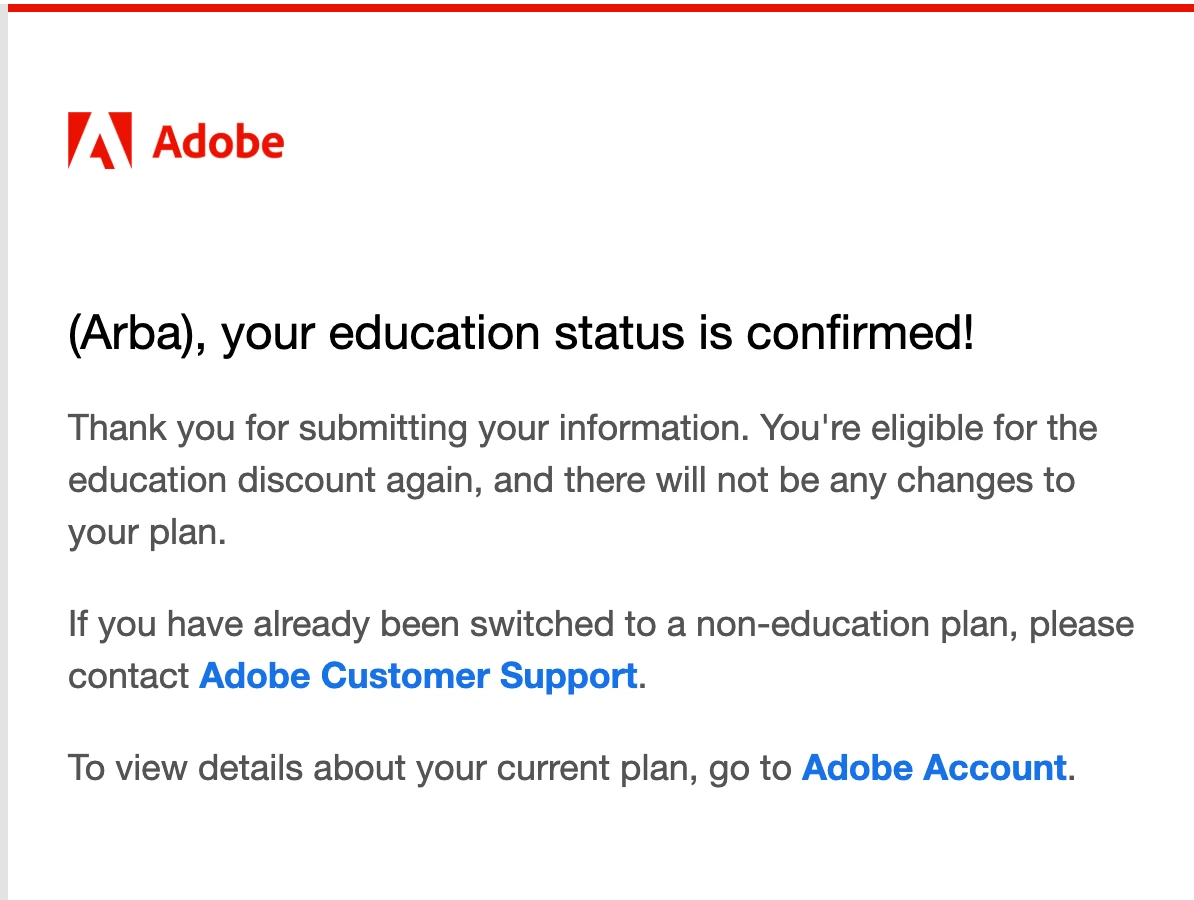Click the red Adobe "A" logo icon

point(100,141)
